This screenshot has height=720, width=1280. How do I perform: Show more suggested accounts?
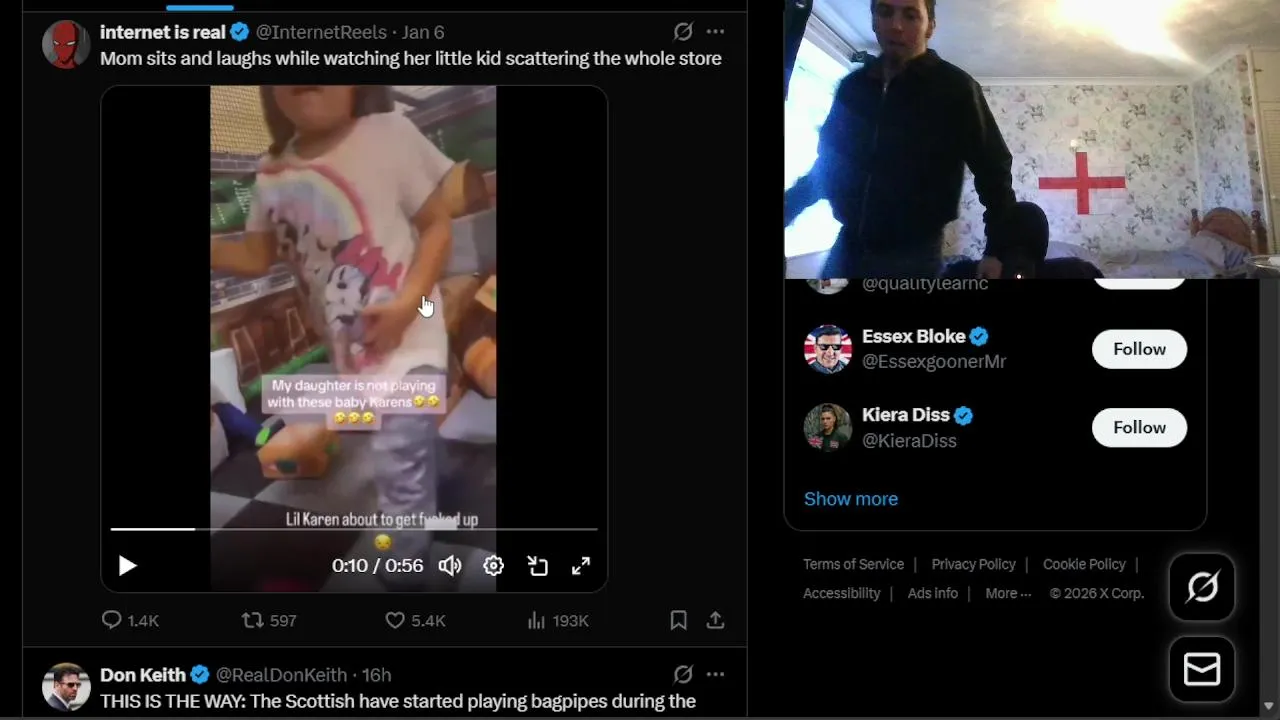tap(851, 499)
